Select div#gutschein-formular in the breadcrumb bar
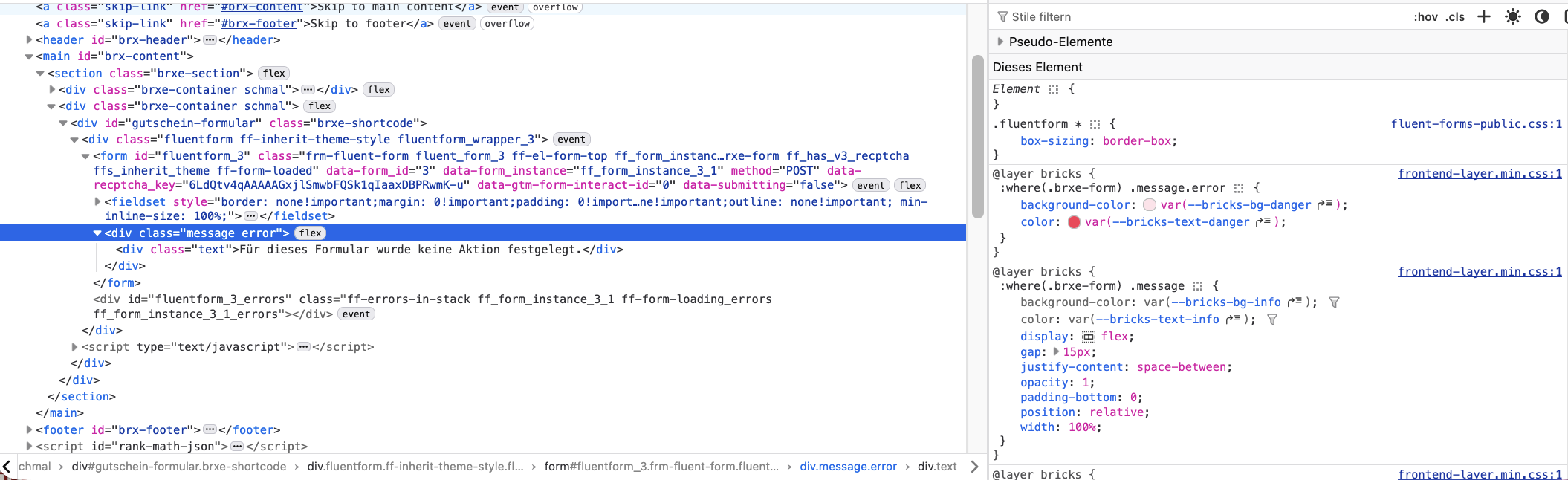The width and height of the screenshot is (1568, 480). 178,467
